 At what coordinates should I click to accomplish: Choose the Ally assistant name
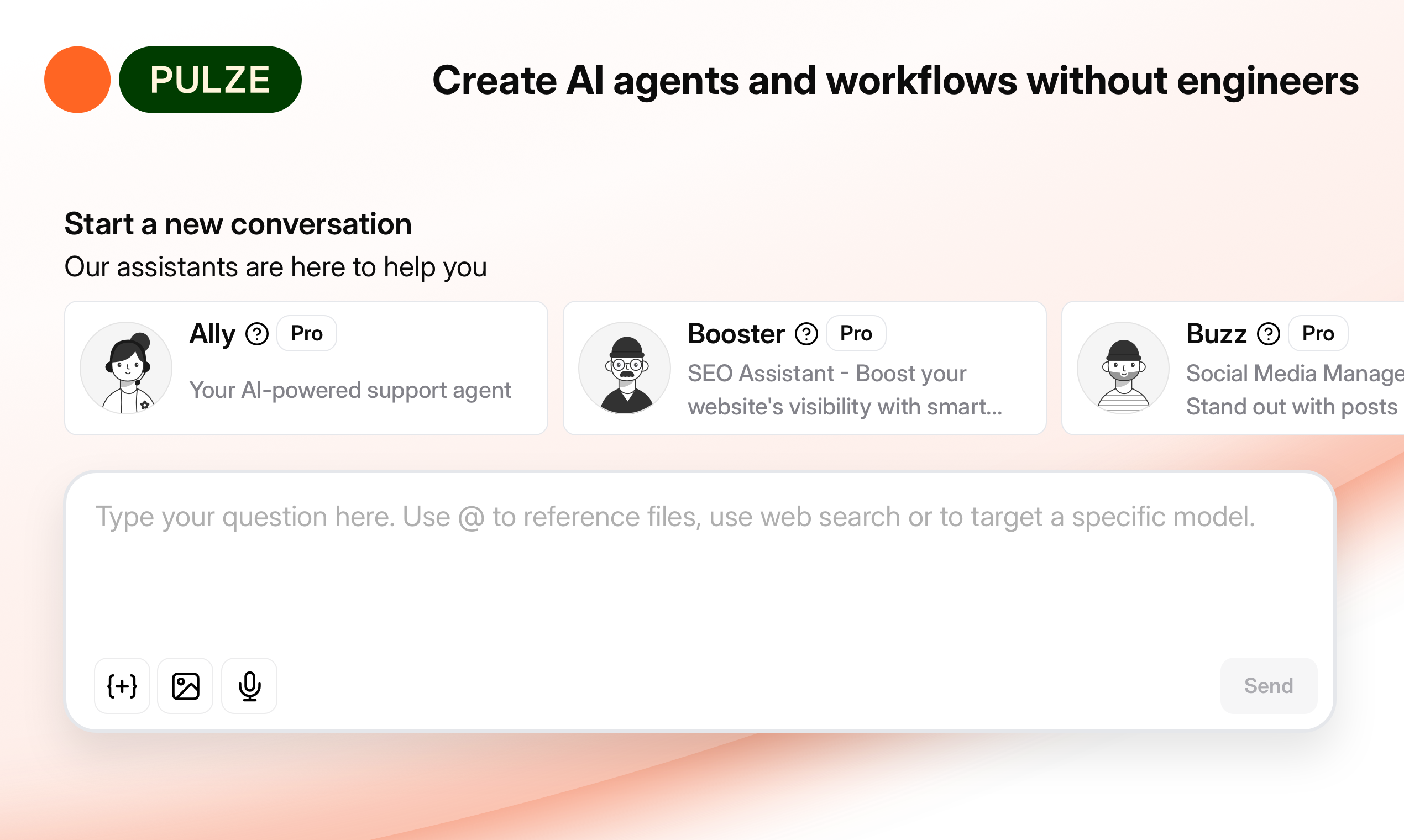tap(212, 334)
